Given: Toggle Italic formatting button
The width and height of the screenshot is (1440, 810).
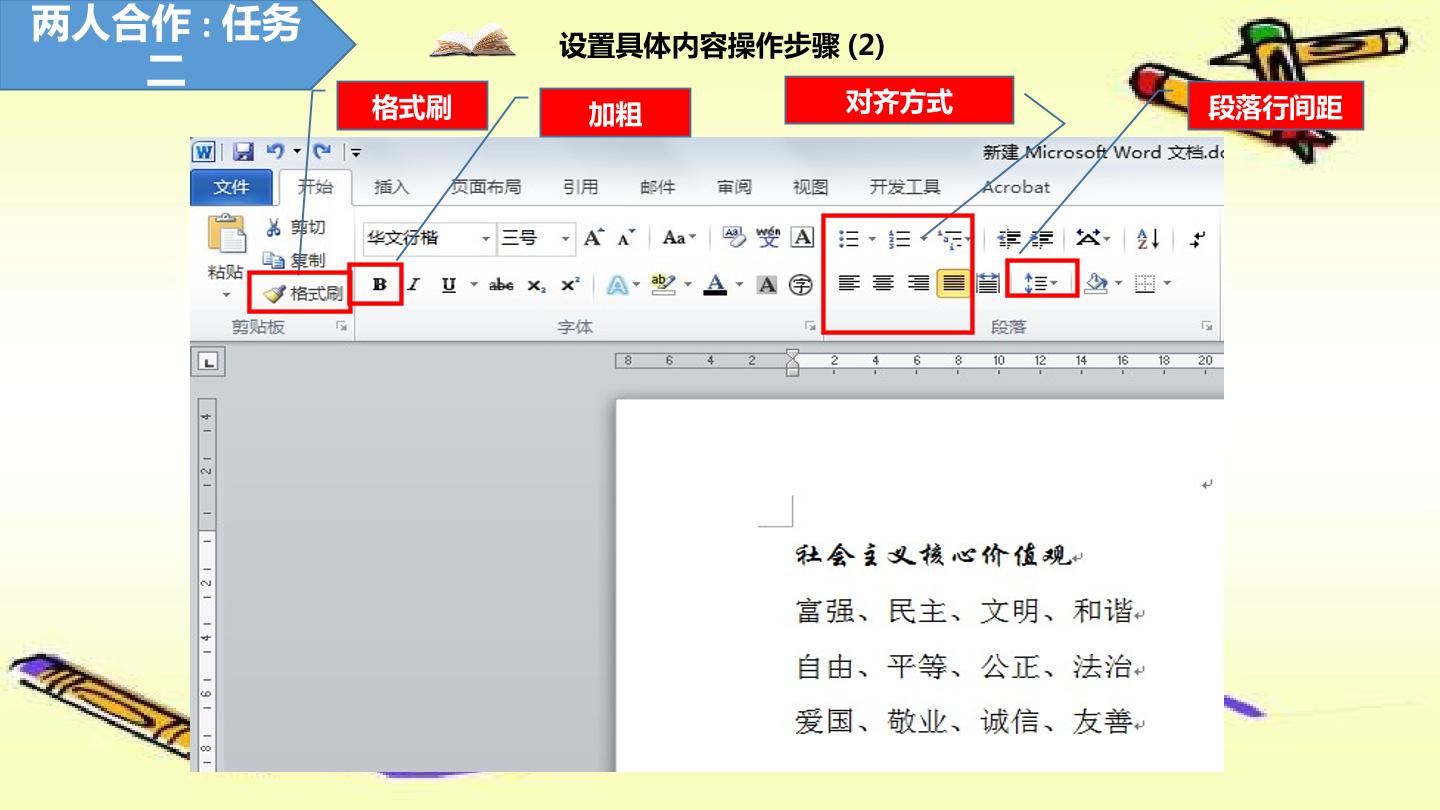Looking at the screenshot, I should (413, 285).
